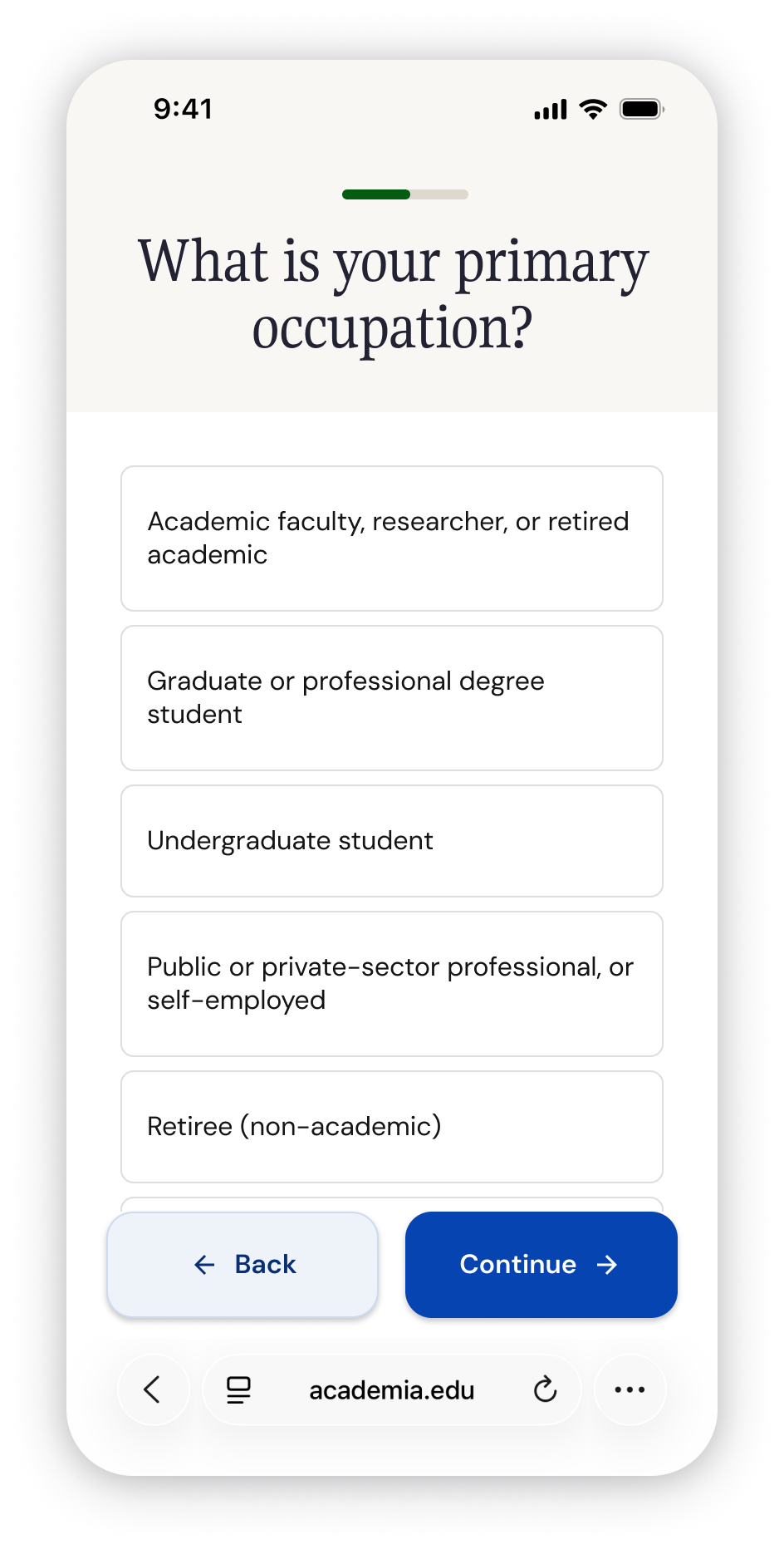The width and height of the screenshot is (784, 1549).
Task: Select Academic faculty, researcher, or retired academic
Action: click(x=392, y=538)
